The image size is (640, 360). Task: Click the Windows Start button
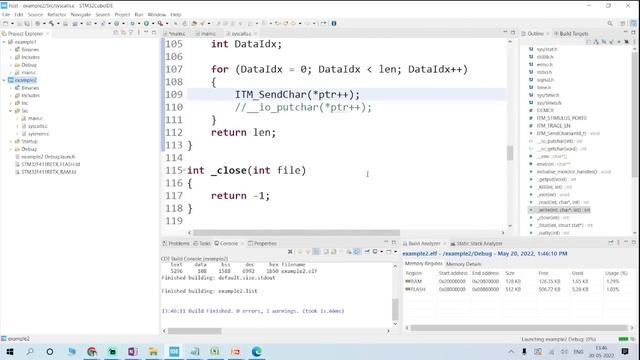pyautogui.click(x=9, y=351)
